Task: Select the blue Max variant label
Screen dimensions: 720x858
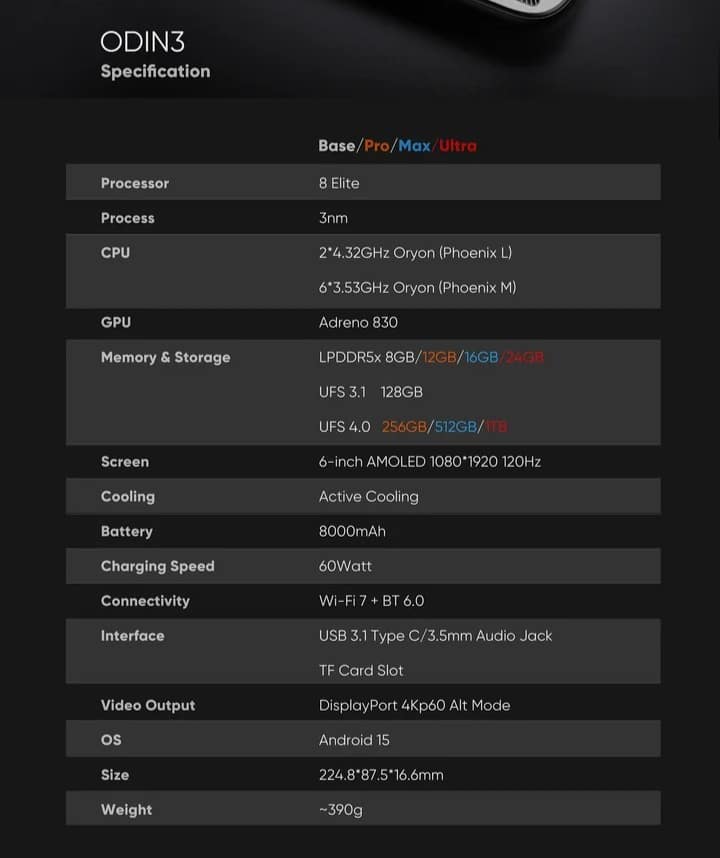Action: tap(414, 146)
